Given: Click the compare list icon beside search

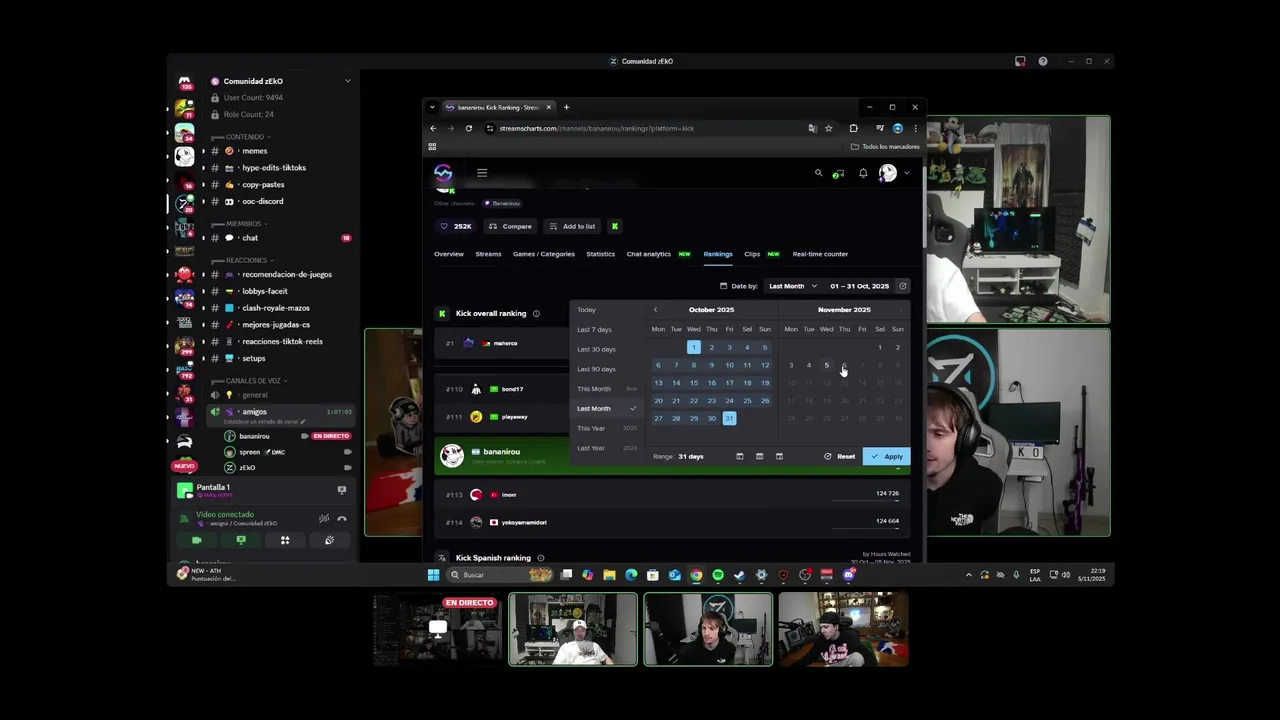Looking at the screenshot, I should pyautogui.click(x=839, y=173).
